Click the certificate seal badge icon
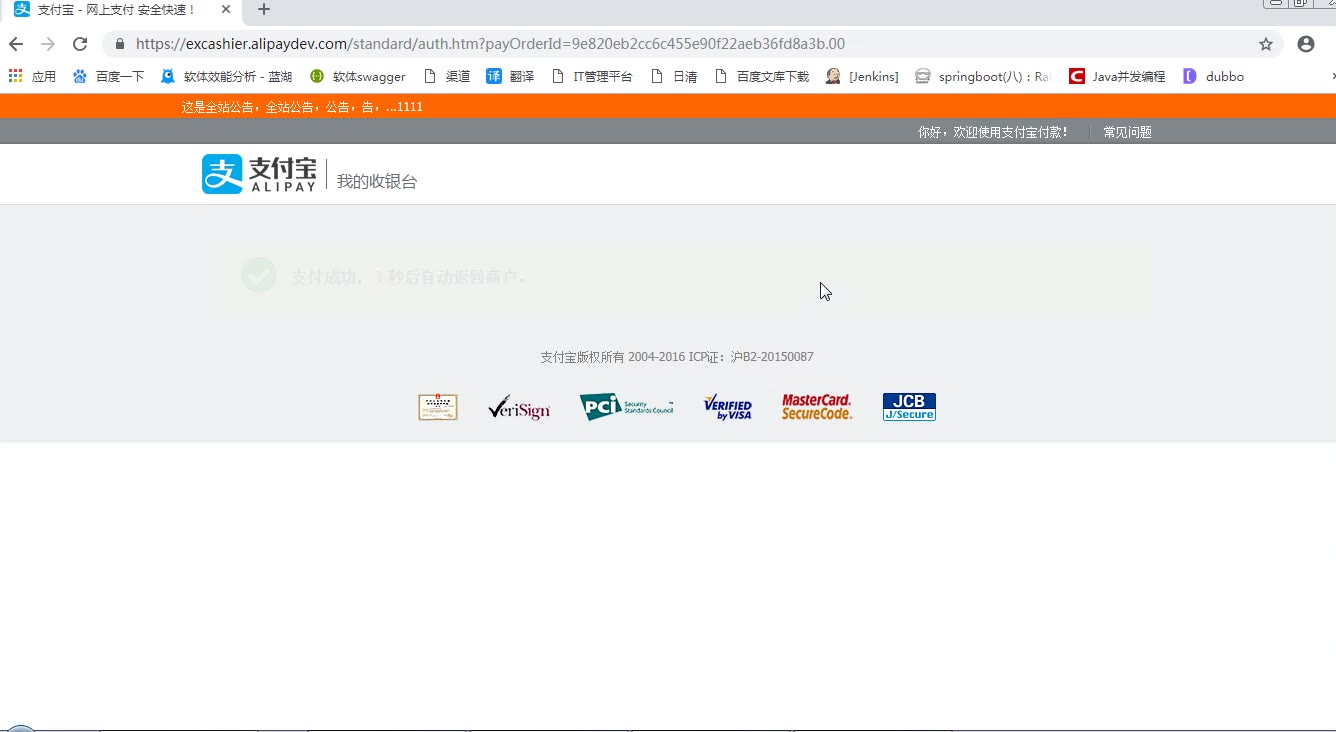Viewport: 1336px width, 732px height. coord(438,407)
